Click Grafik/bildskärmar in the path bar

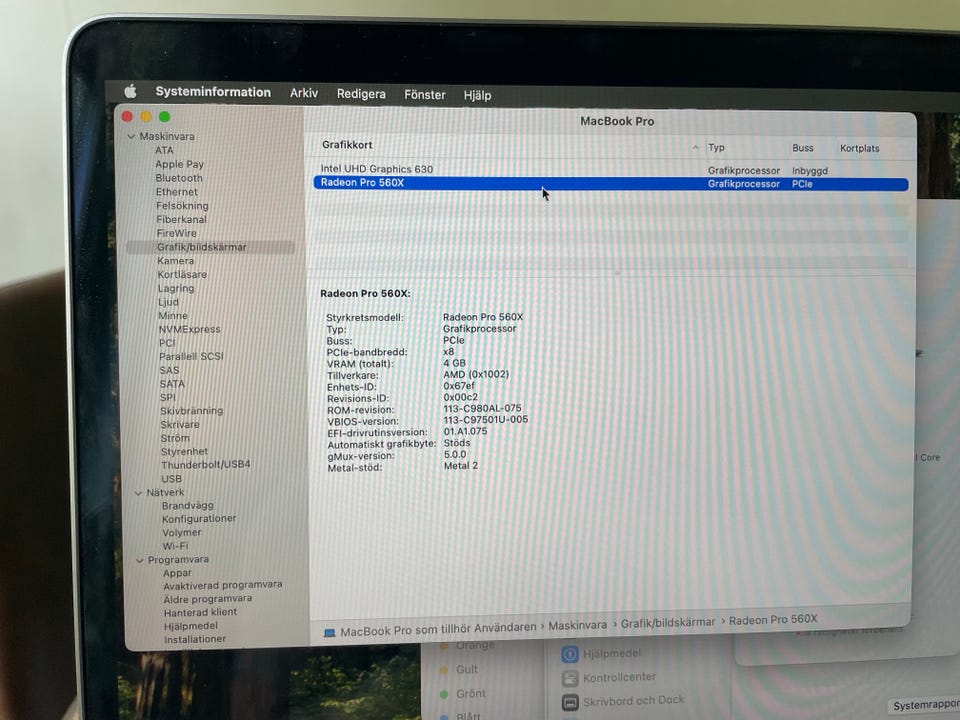point(668,623)
